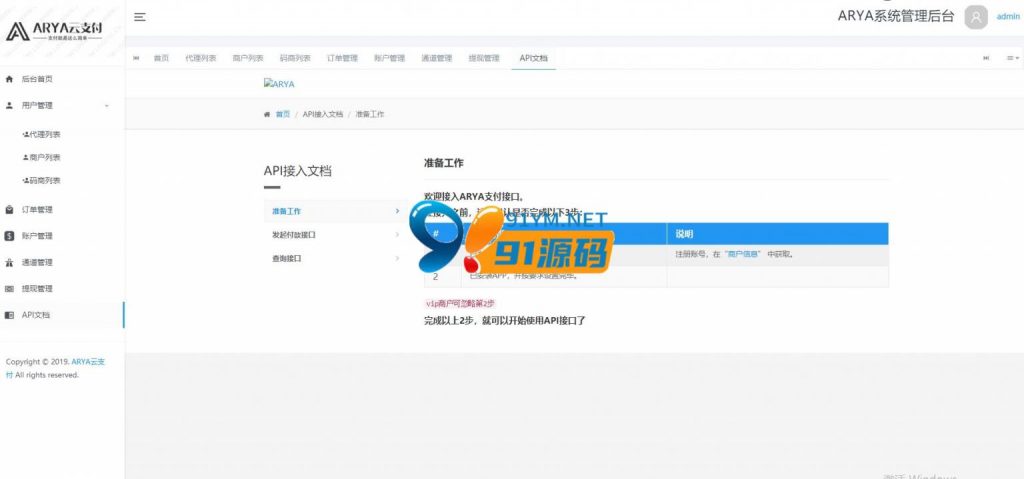Image resolution: width=1024 pixels, height=479 pixels.
Task: Open 代理列表 in the sidebar
Action: 42,134
